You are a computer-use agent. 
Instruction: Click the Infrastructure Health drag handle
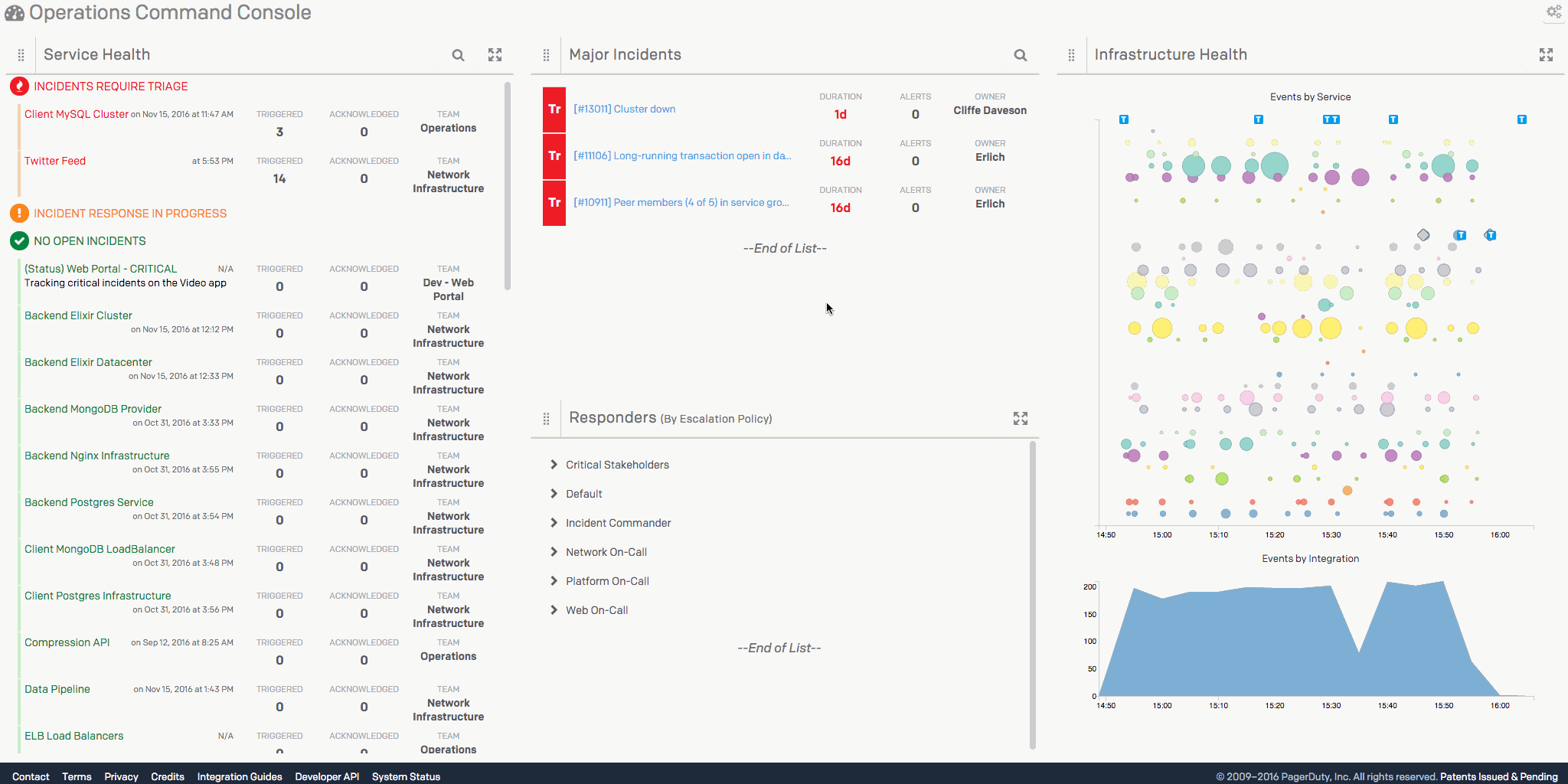click(1071, 55)
